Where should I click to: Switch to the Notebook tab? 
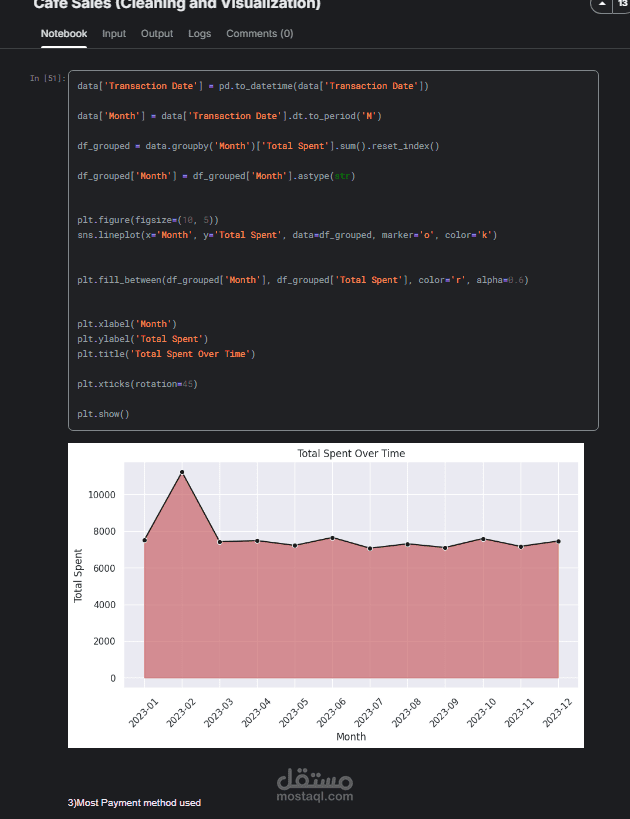click(64, 33)
